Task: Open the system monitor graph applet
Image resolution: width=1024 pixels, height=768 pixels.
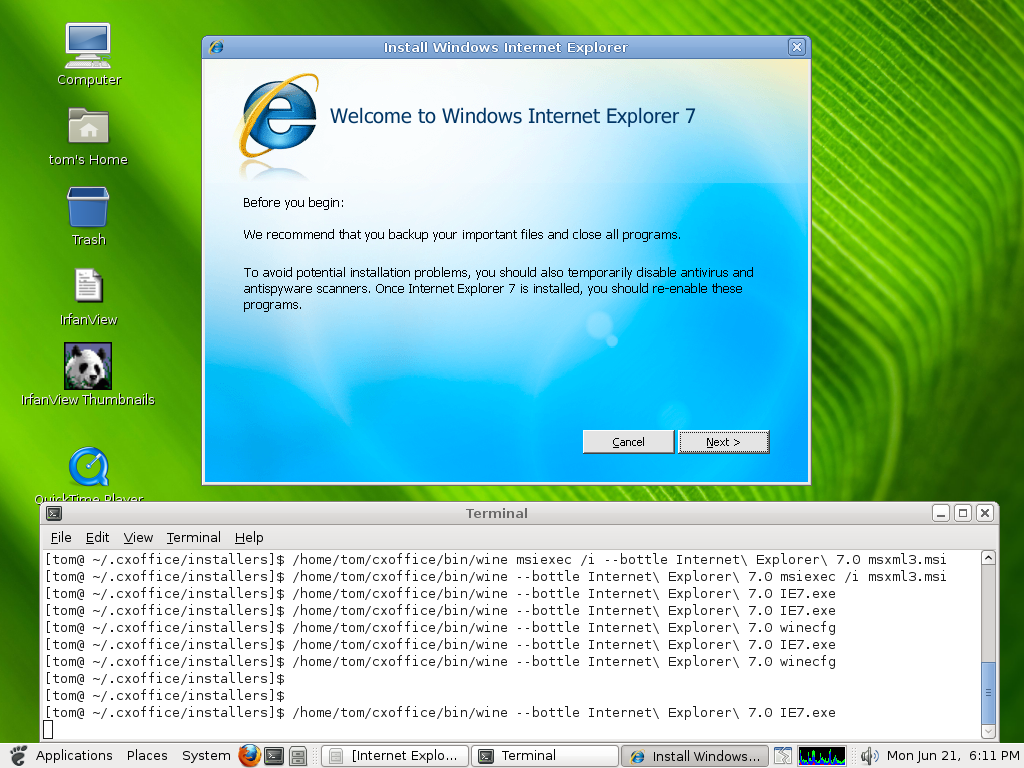Action: coord(821,756)
